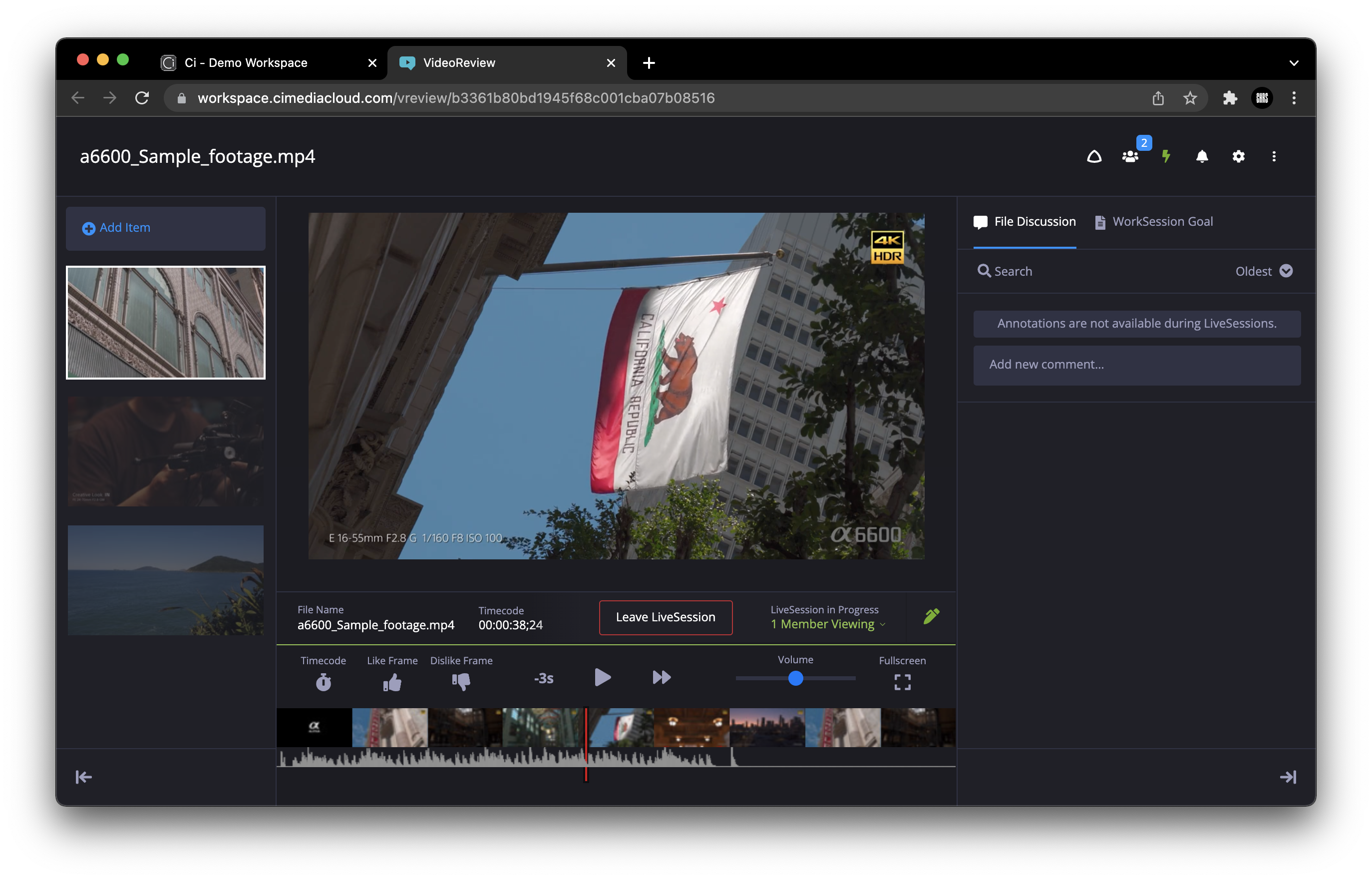The height and width of the screenshot is (880, 1372).
Task: Click the Add Item plus icon
Action: coord(88,228)
